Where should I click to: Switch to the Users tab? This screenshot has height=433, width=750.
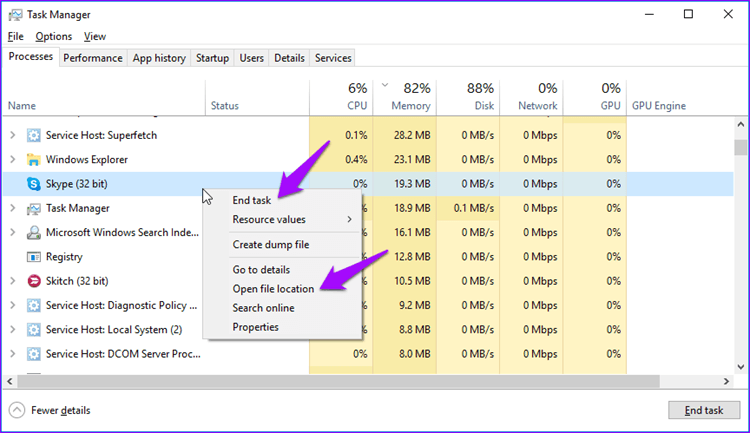point(252,58)
